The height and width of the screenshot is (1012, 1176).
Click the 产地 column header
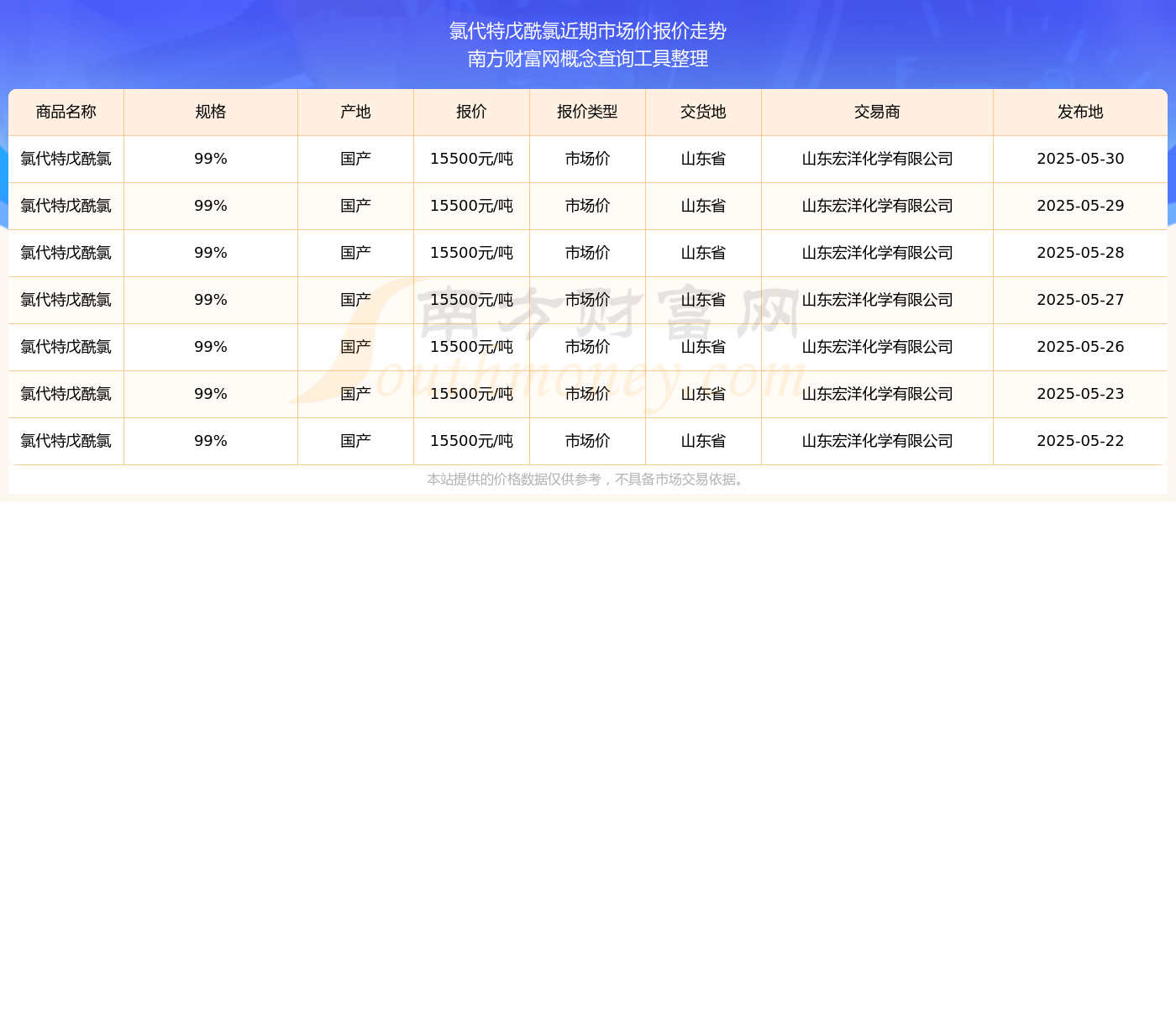pos(355,112)
